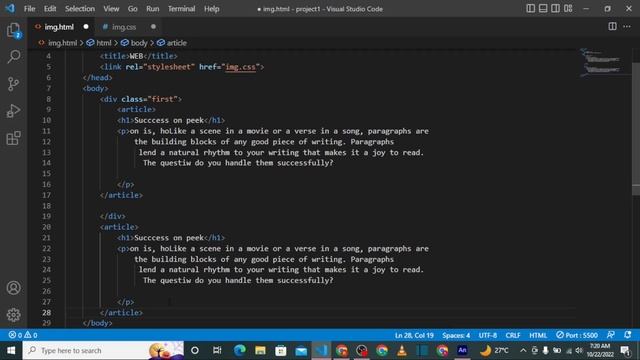Follow the img.css href link
Viewport: 640px width, 360px height.
point(240,67)
